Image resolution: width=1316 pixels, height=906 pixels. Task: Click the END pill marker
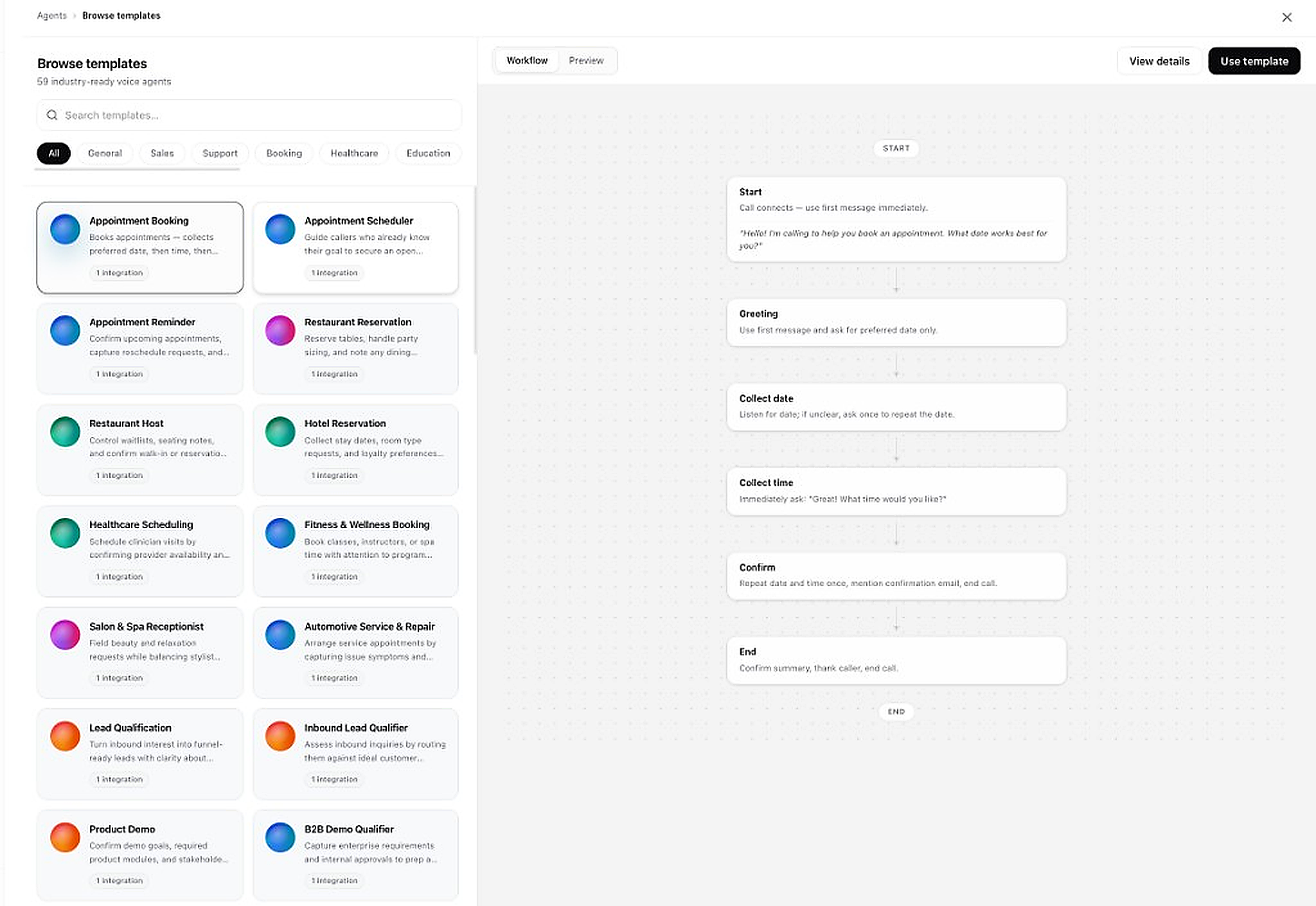[x=896, y=711]
